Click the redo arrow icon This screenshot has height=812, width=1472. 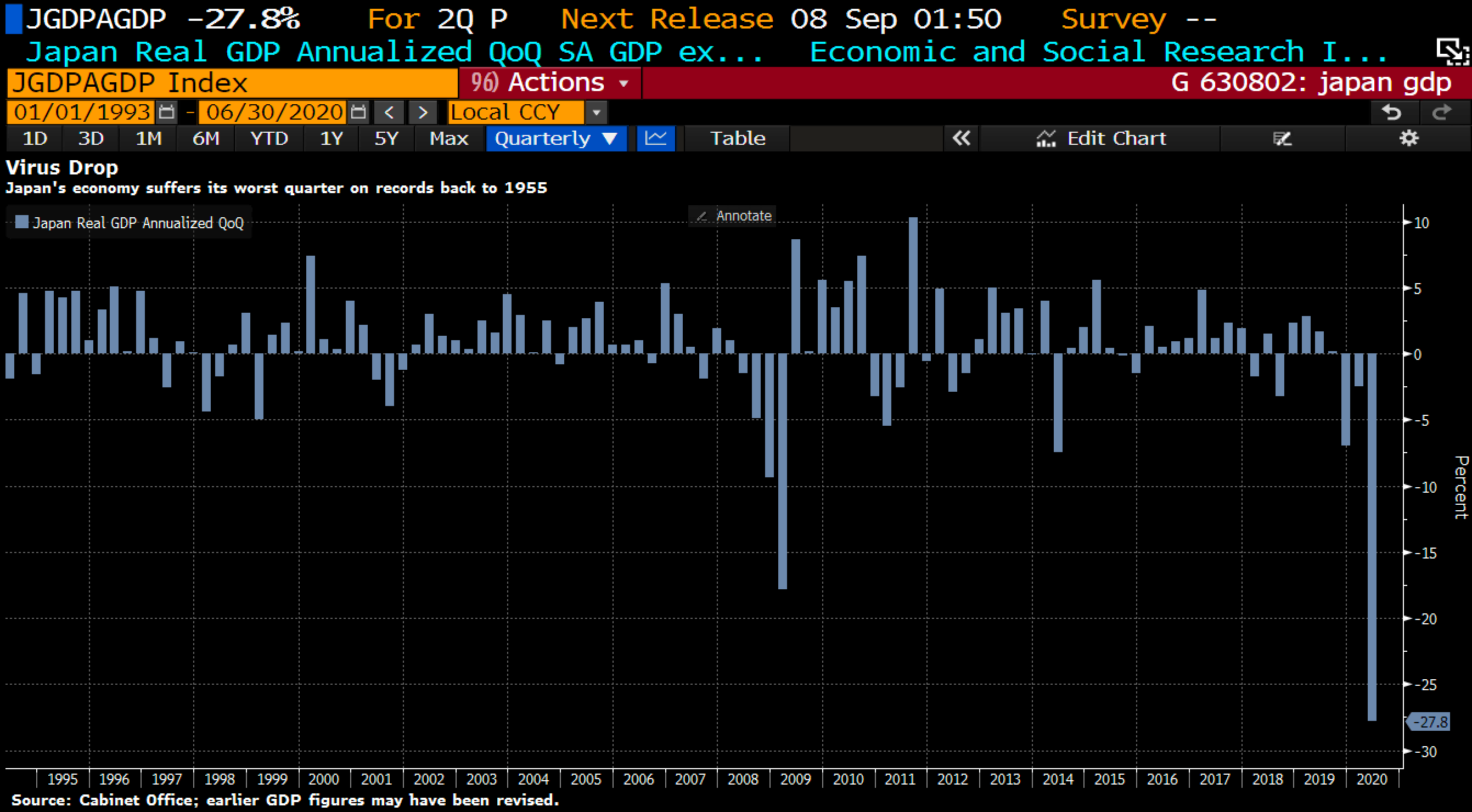[x=1442, y=112]
